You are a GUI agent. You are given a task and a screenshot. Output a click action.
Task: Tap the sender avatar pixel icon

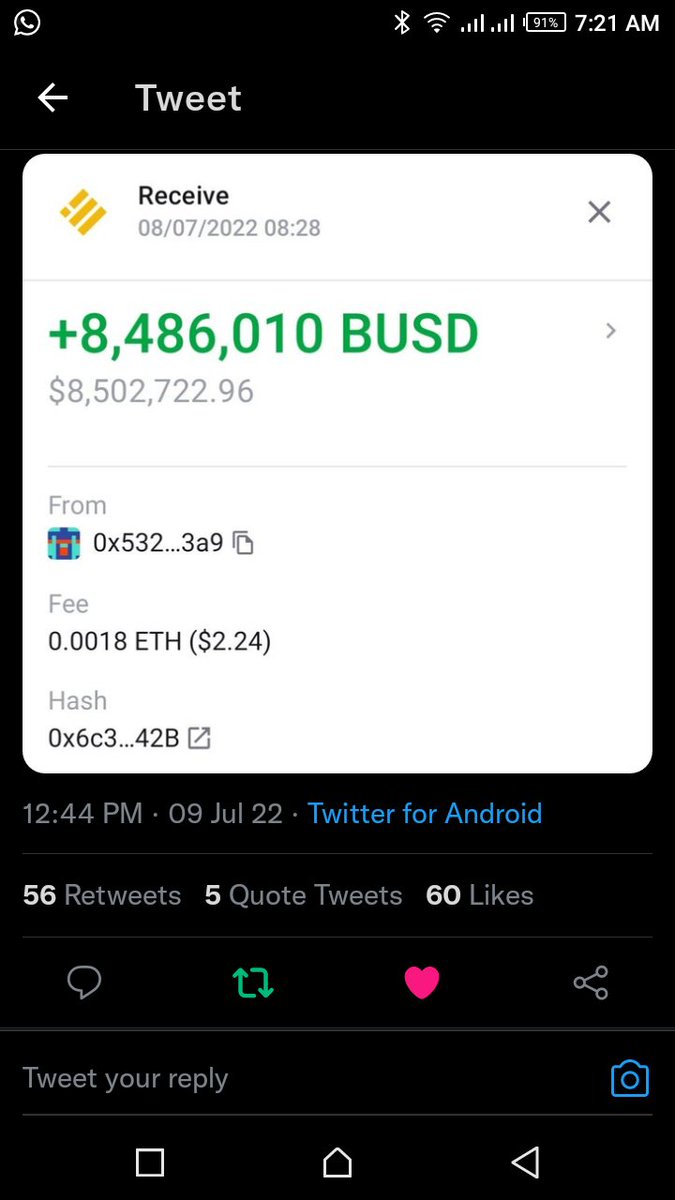pos(64,544)
